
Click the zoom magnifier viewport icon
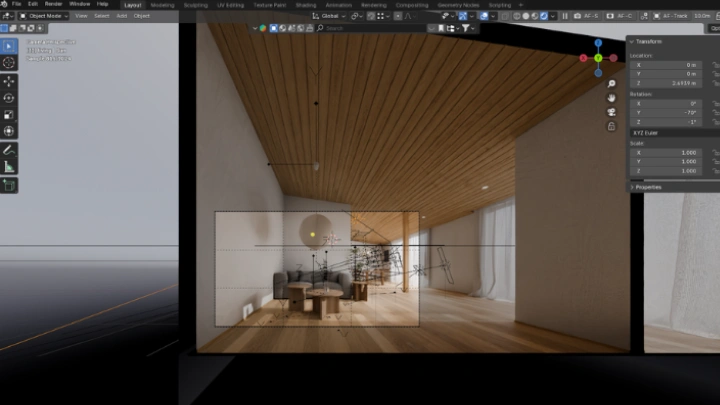pyautogui.click(x=611, y=84)
